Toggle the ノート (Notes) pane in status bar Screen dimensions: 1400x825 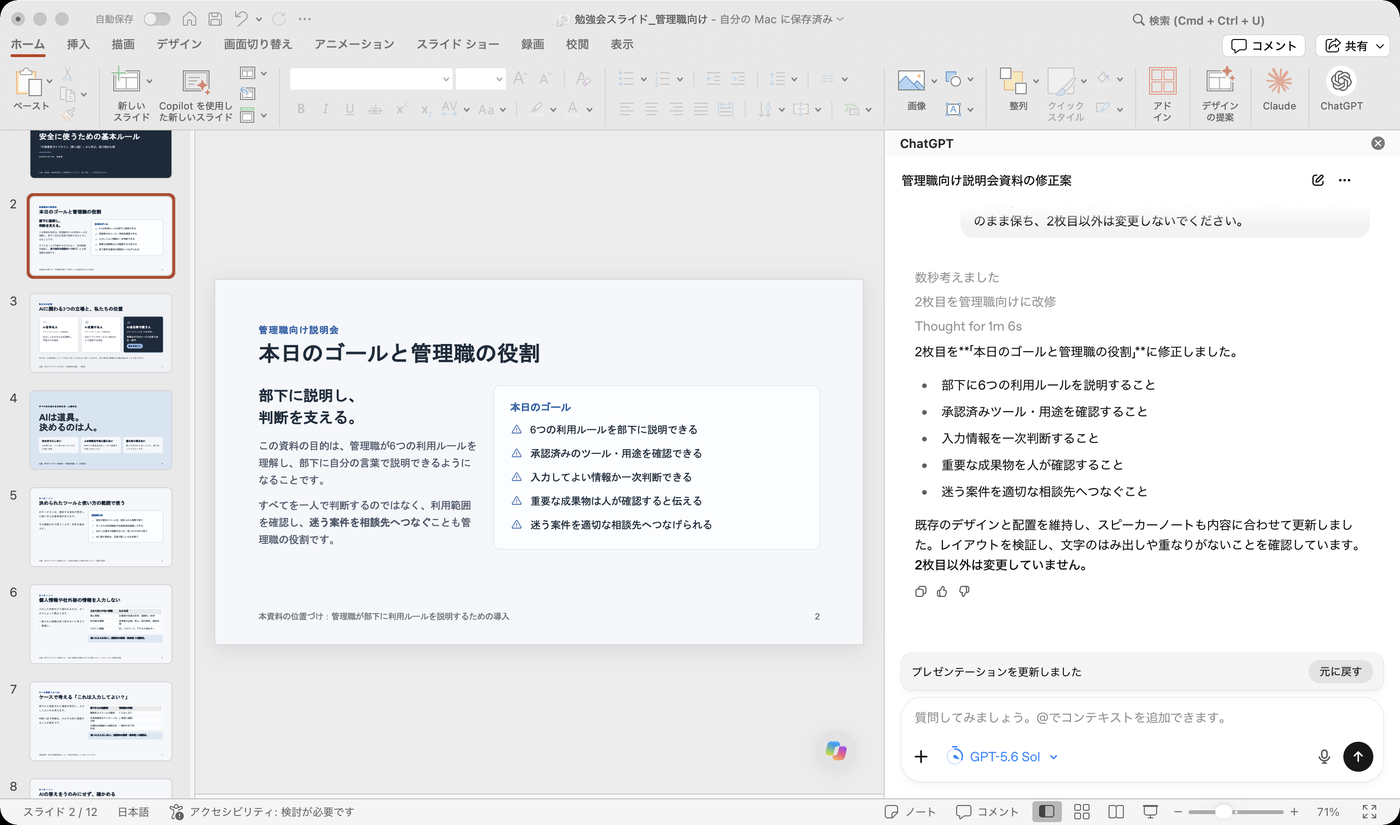point(910,812)
